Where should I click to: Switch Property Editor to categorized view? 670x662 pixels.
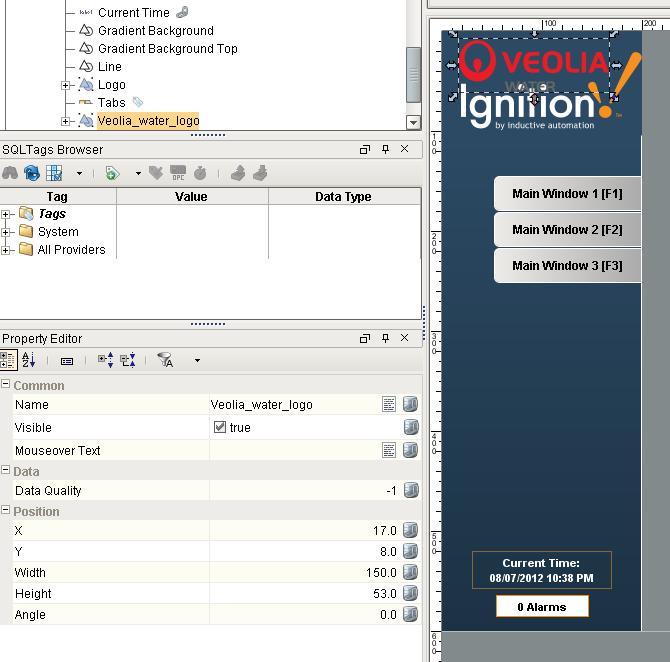(x=8, y=360)
